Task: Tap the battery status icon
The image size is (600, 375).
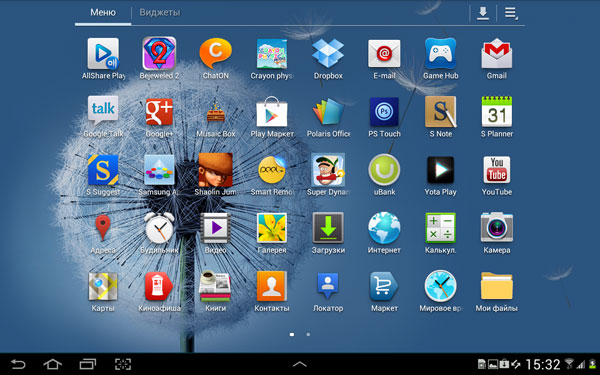Action: (x=592, y=364)
